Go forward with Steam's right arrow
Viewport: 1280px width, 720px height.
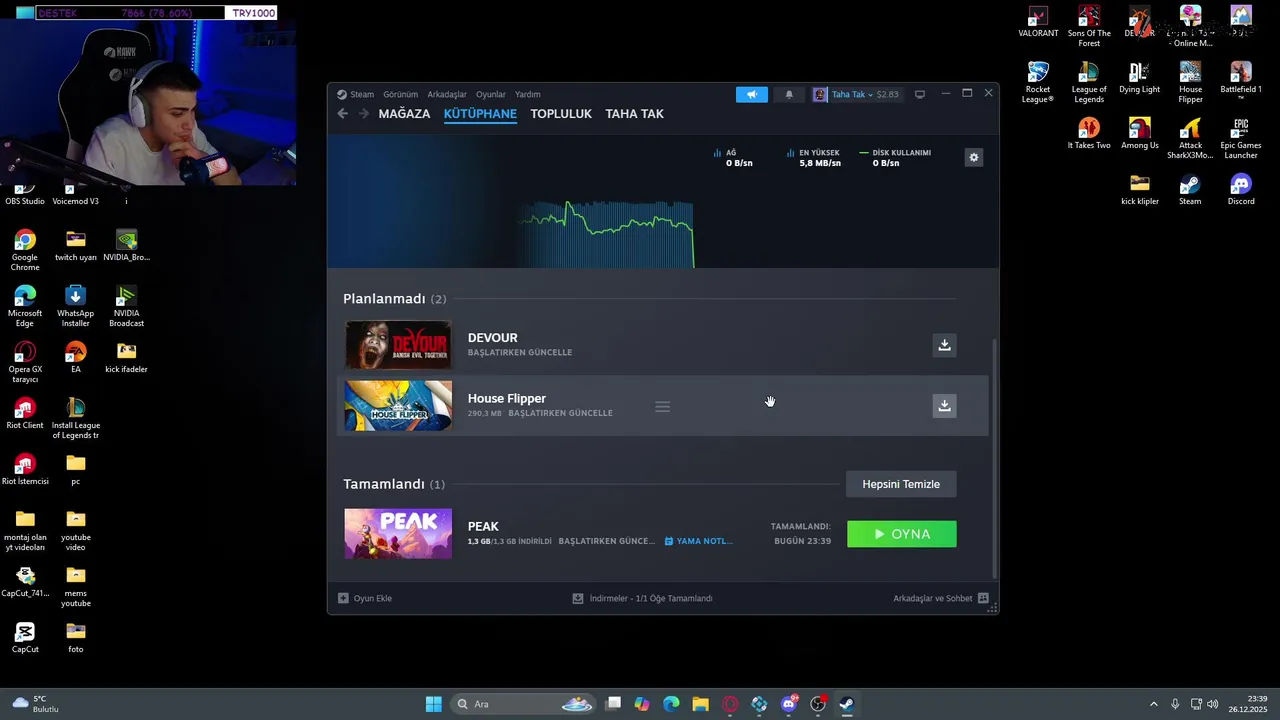(x=364, y=114)
